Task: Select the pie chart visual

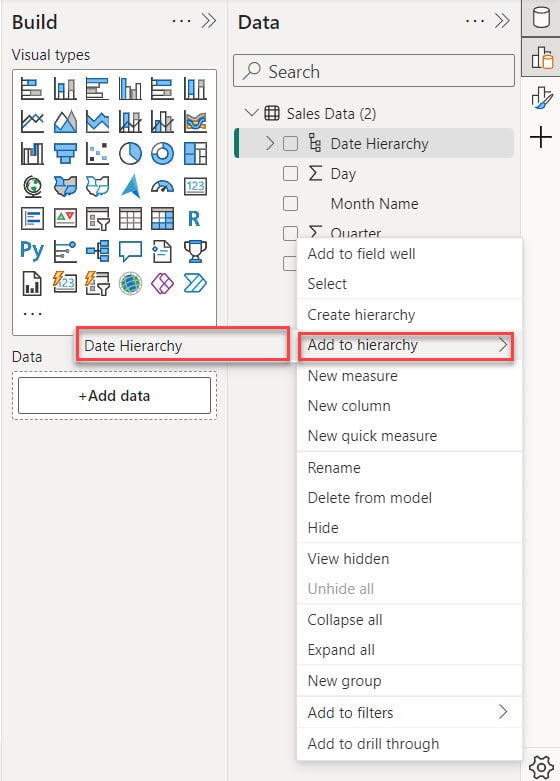Action: 130,154
